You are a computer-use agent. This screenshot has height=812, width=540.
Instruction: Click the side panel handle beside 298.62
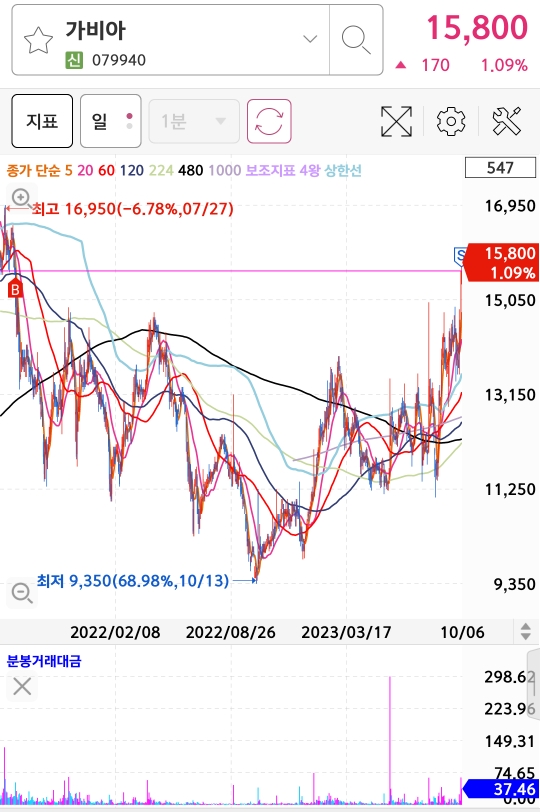[x=533, y=684]
